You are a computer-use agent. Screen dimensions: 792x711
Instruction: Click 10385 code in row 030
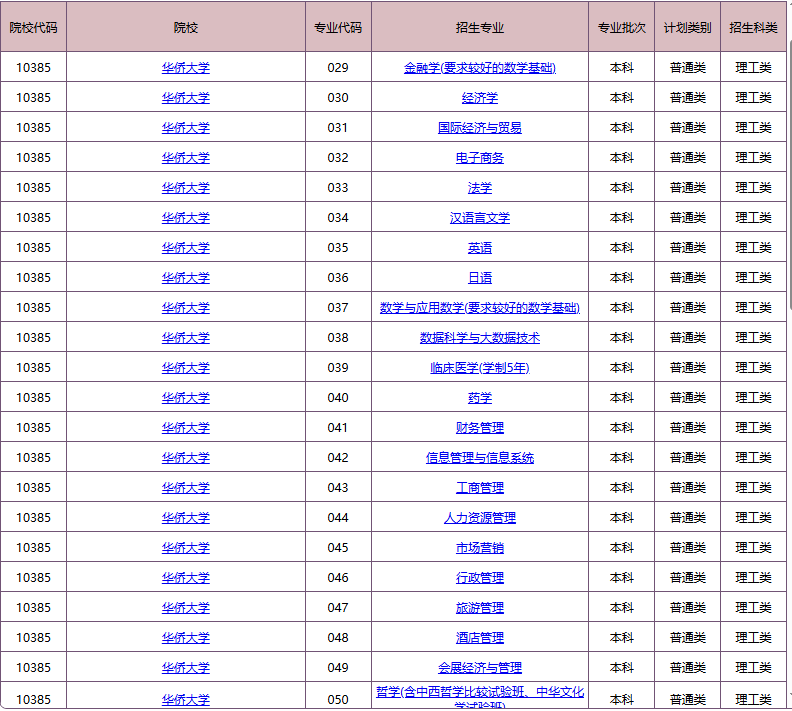33,97
